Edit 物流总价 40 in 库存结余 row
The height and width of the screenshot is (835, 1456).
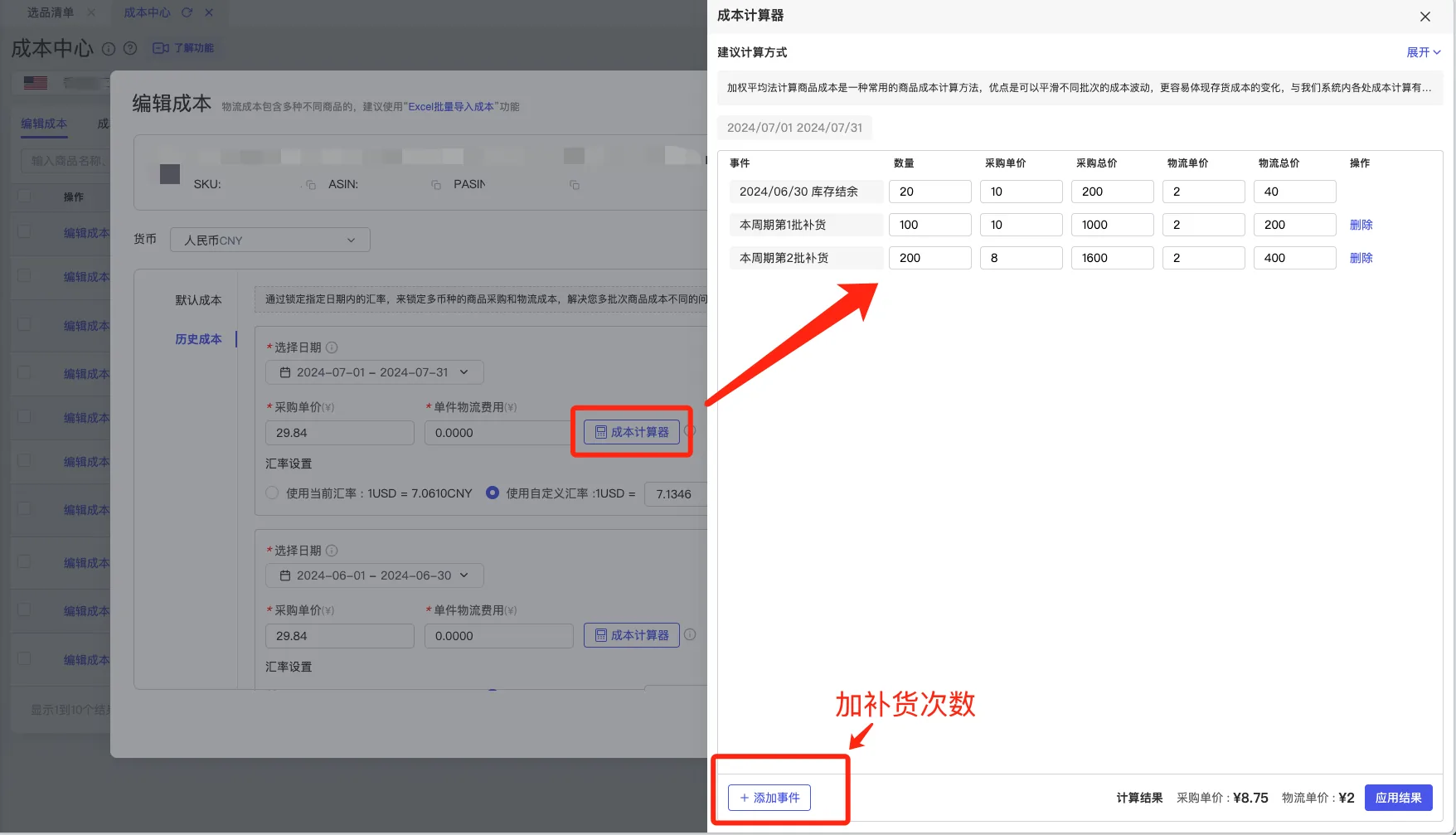click(1294, 192)
